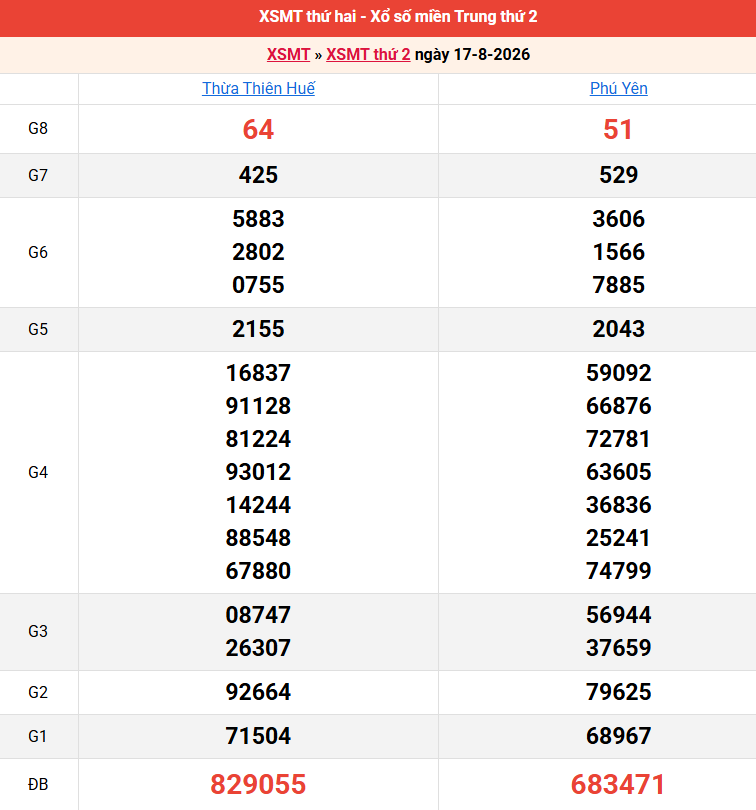756x810 pixels.
Task: Select the G7 row label
Action: (x=38, y=175)
